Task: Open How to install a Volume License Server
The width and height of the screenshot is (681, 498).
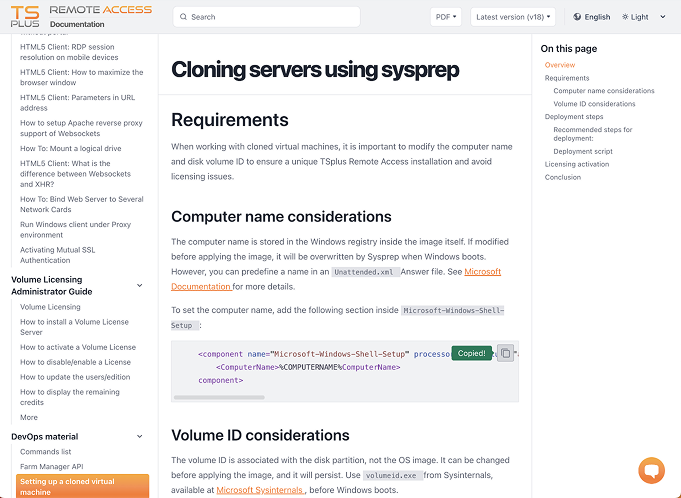Action: tap(74, 327)
